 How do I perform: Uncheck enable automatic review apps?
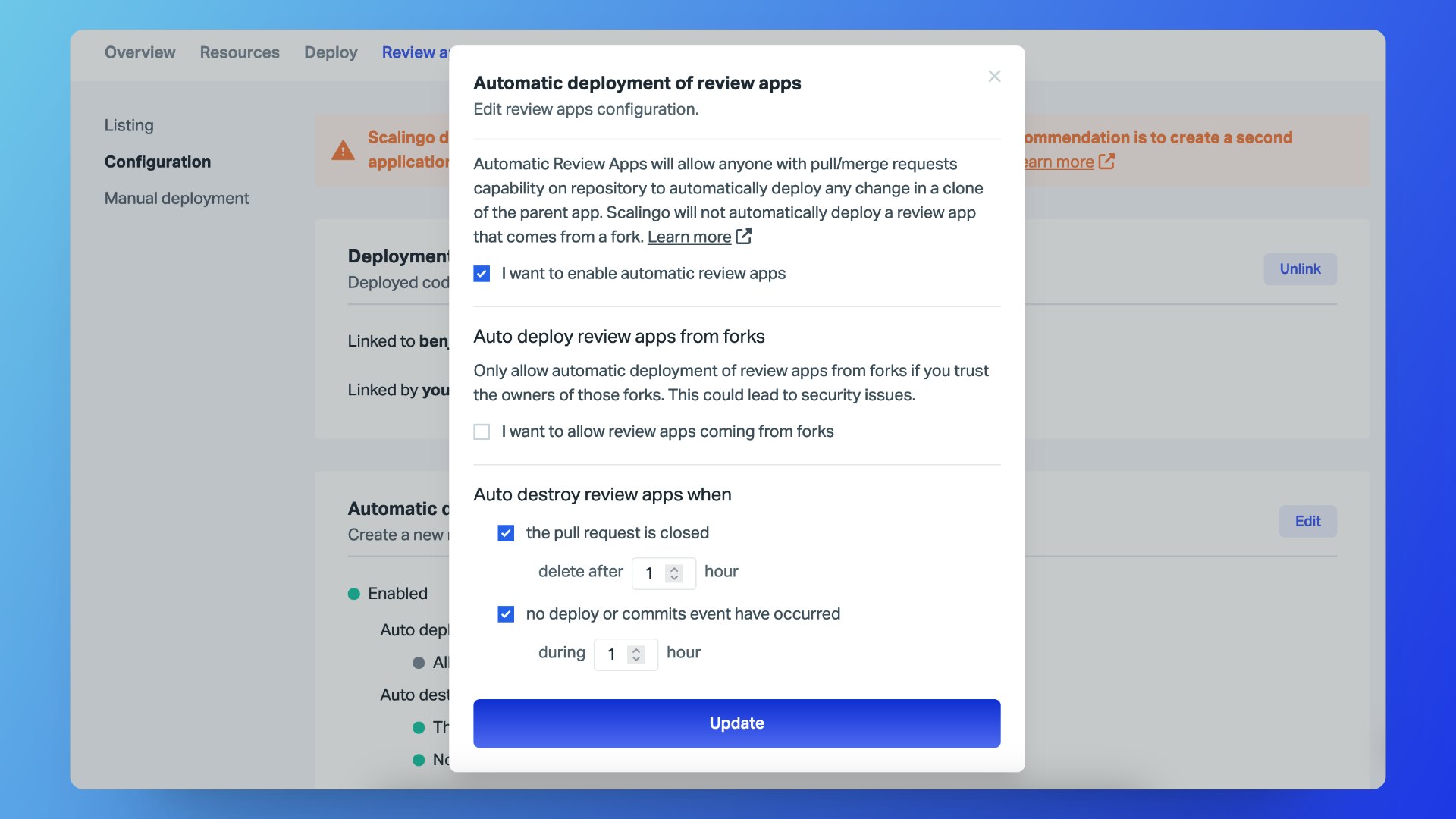point(482,274)
